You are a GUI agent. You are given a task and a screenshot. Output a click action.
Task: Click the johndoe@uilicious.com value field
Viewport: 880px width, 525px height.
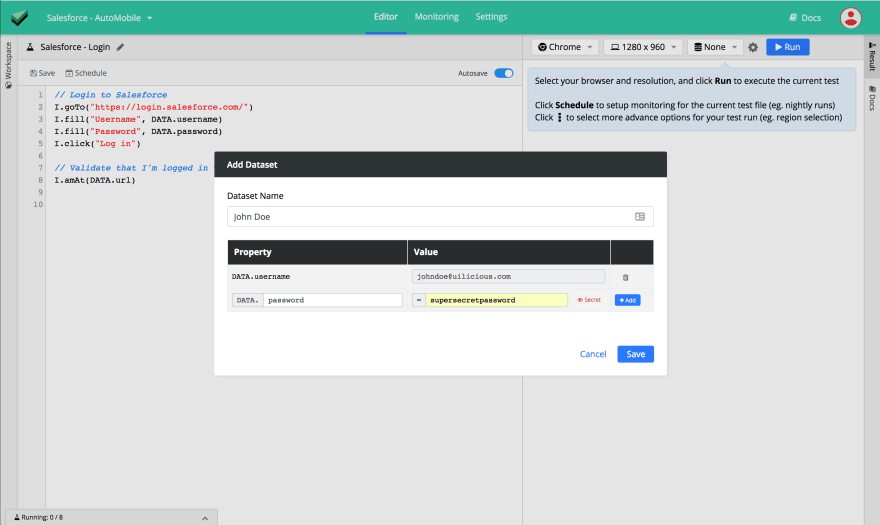click(508, 276)
